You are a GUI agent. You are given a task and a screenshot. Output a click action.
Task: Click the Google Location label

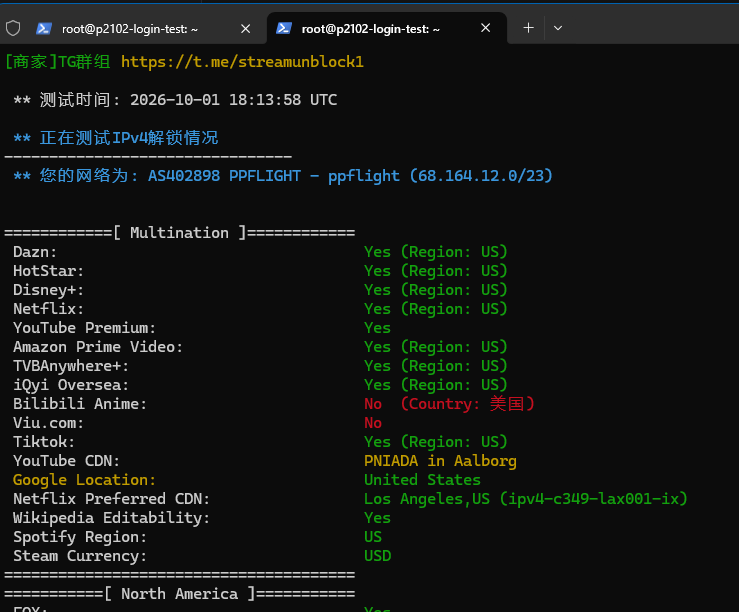[84, 480]
